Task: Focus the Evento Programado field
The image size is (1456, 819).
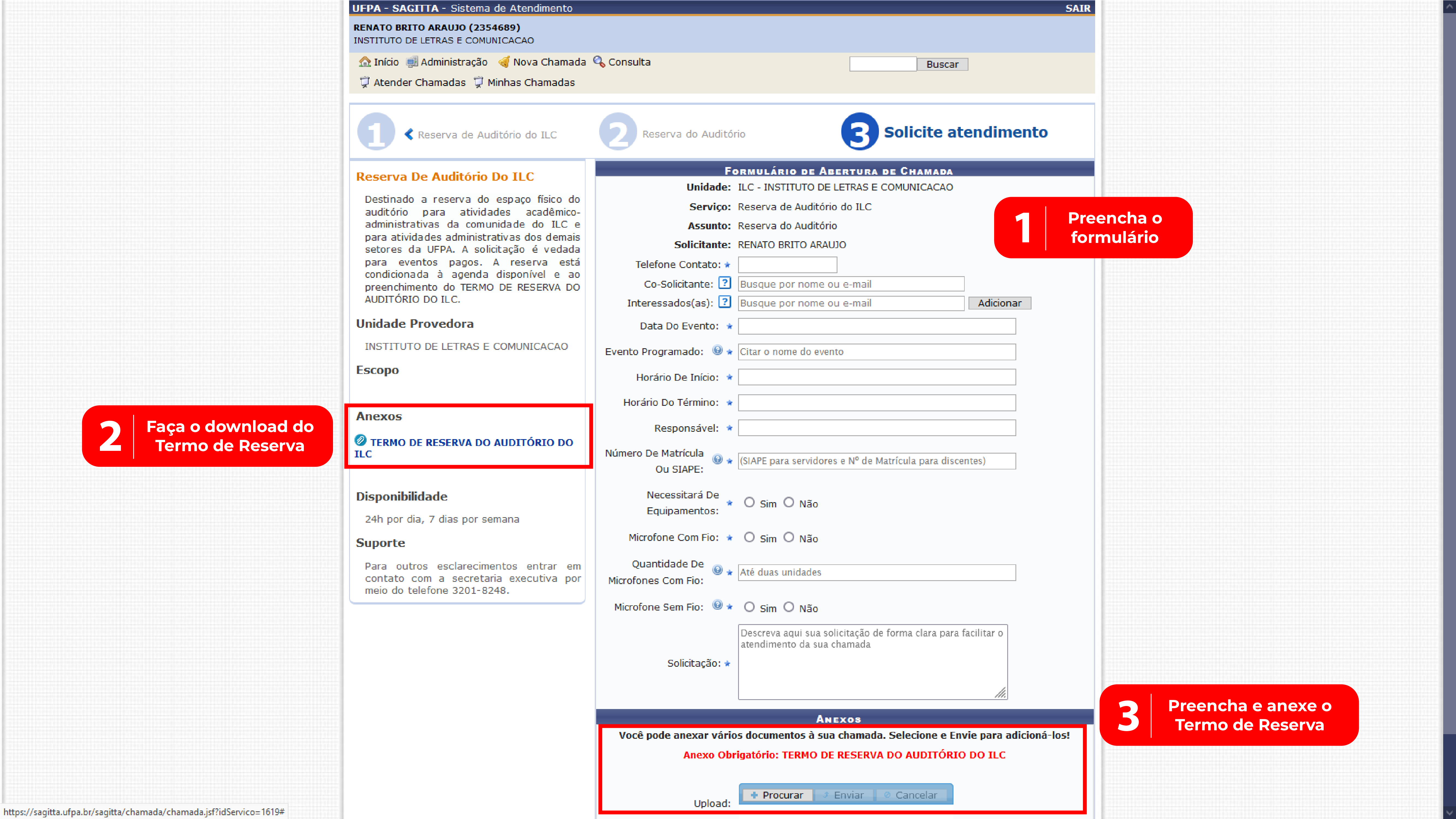Action: coord(877,352)
